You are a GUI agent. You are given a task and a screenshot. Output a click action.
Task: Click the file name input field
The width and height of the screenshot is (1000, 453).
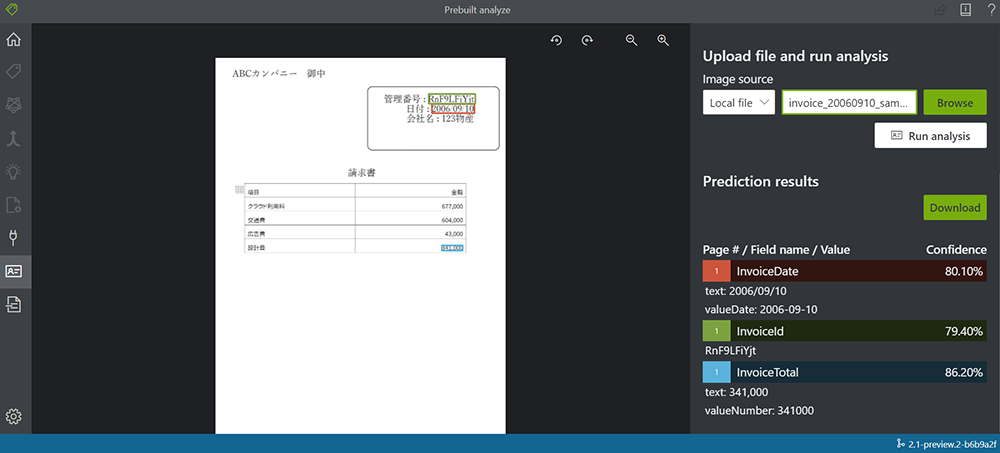click(x=848, y=102)
